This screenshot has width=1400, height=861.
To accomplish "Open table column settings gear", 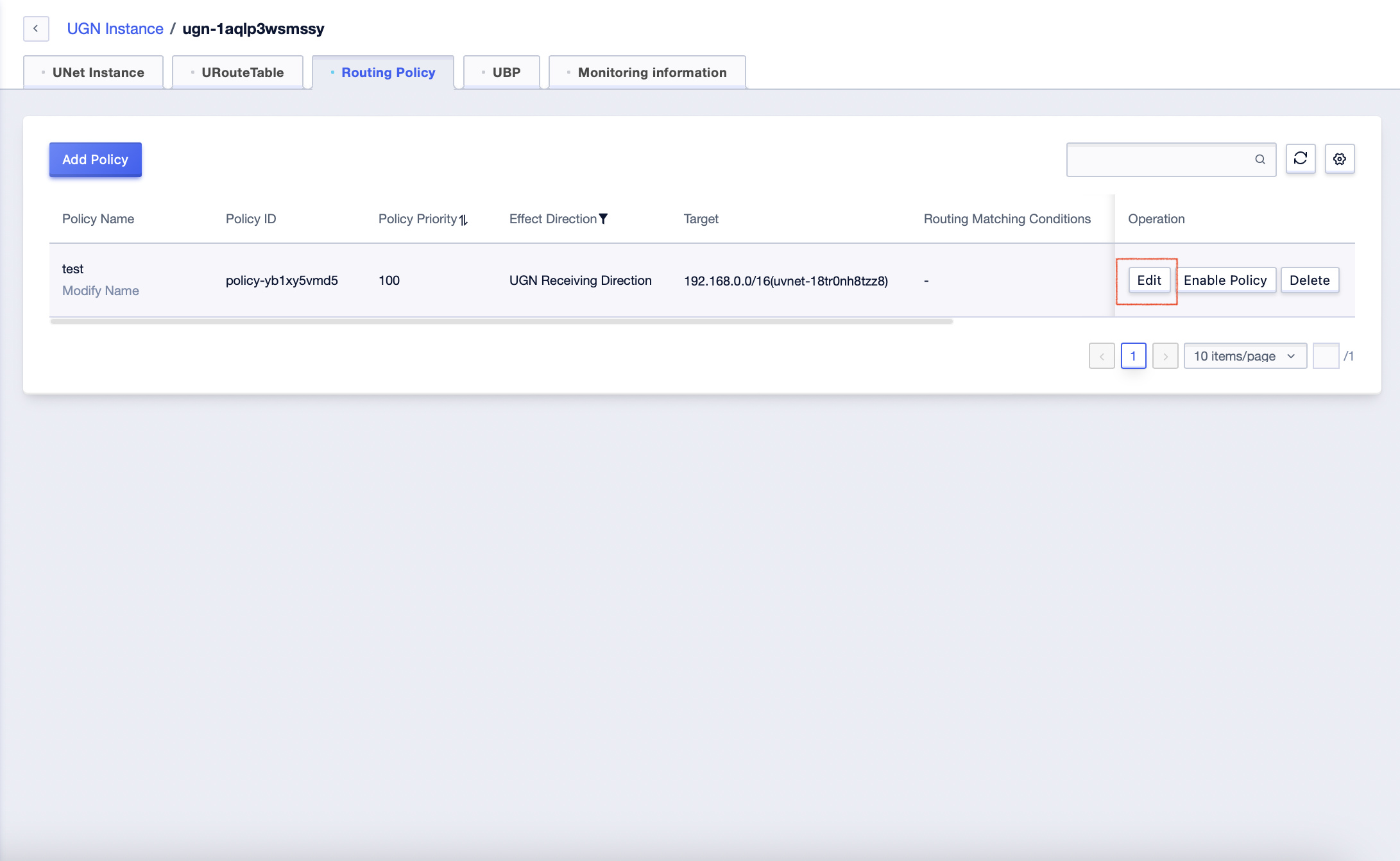I will pyautogui.click(x=1340, y=159).
